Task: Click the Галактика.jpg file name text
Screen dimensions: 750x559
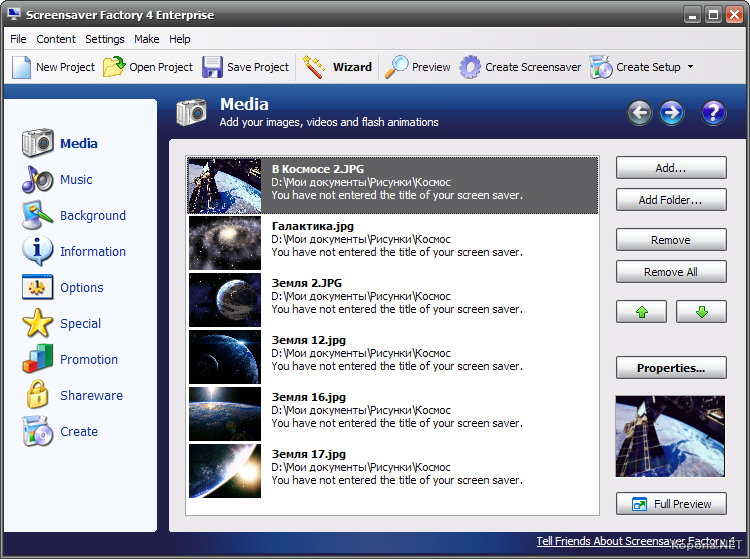Action: point(312,226)
